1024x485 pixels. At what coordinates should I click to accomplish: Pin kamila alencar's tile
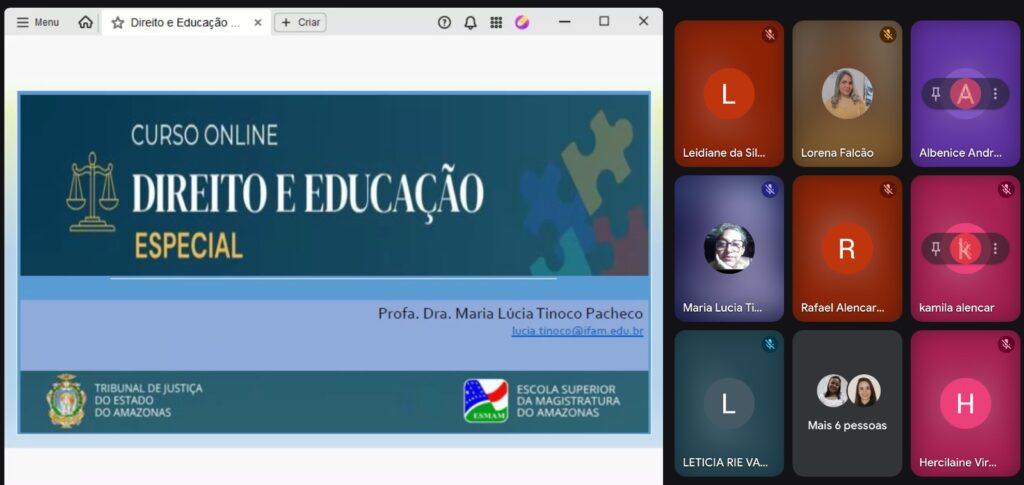coord(936,249)
